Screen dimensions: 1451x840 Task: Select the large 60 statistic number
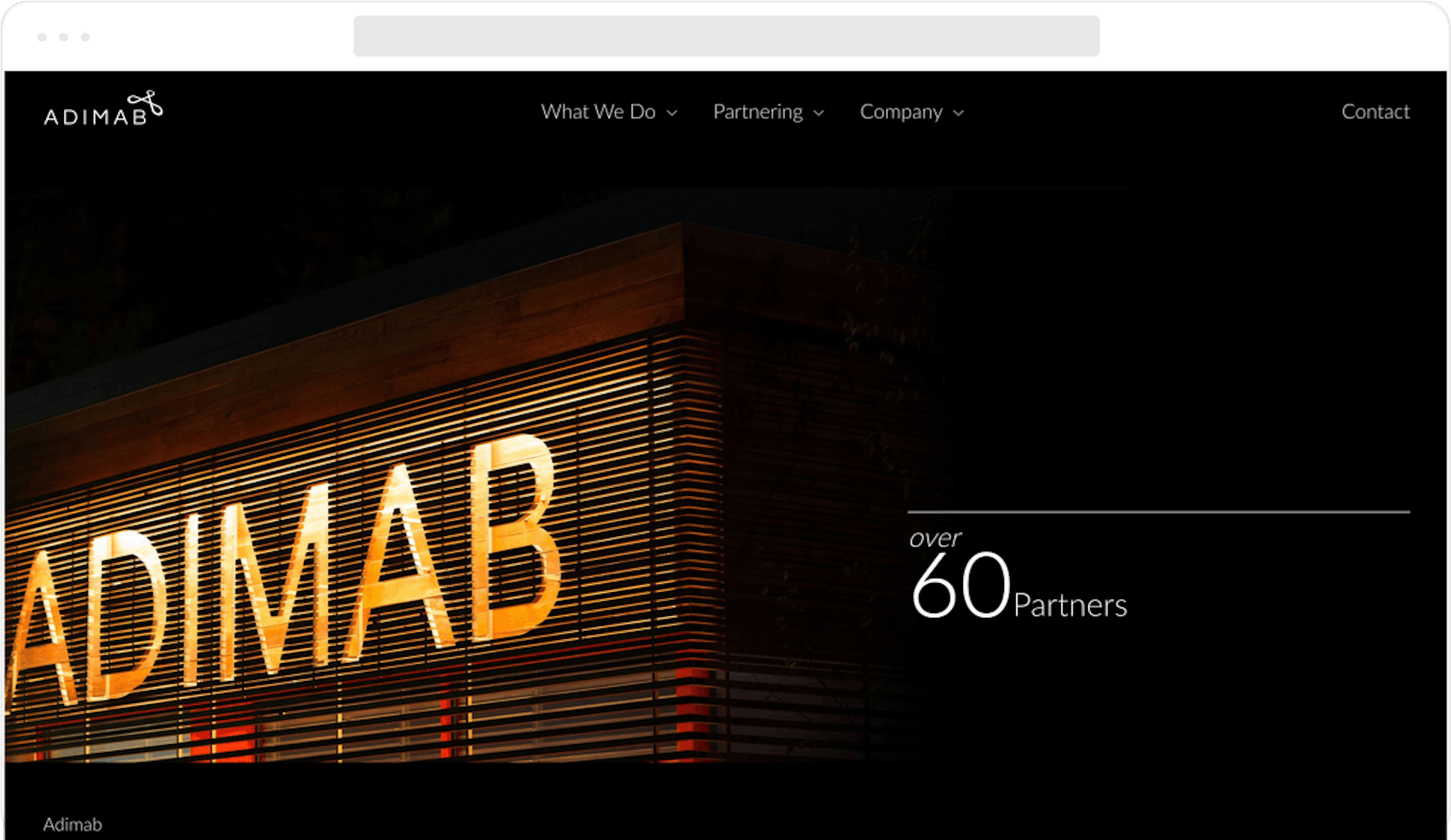pyautogui.click(x=960, y=585)
